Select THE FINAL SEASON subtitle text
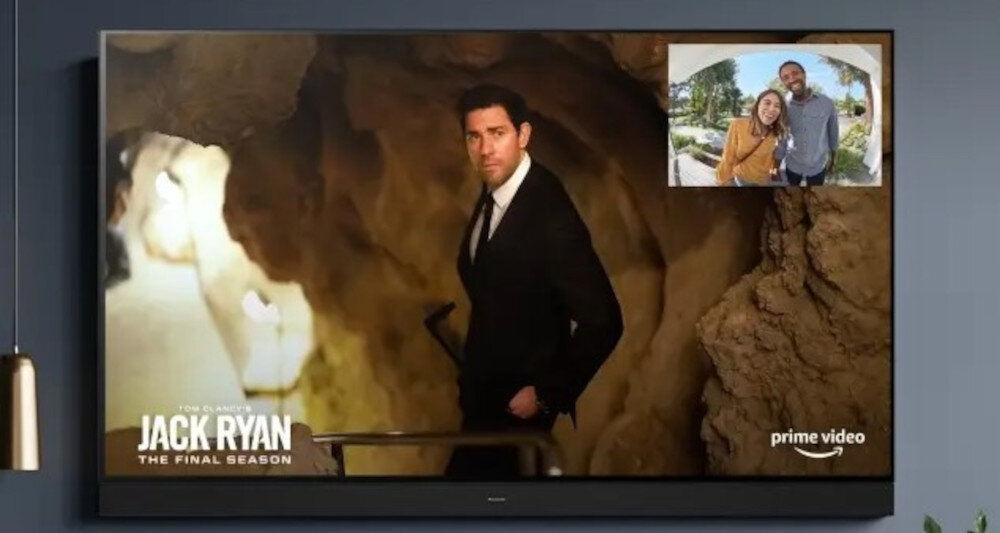The image size is (1000, 533). point(215,459)
